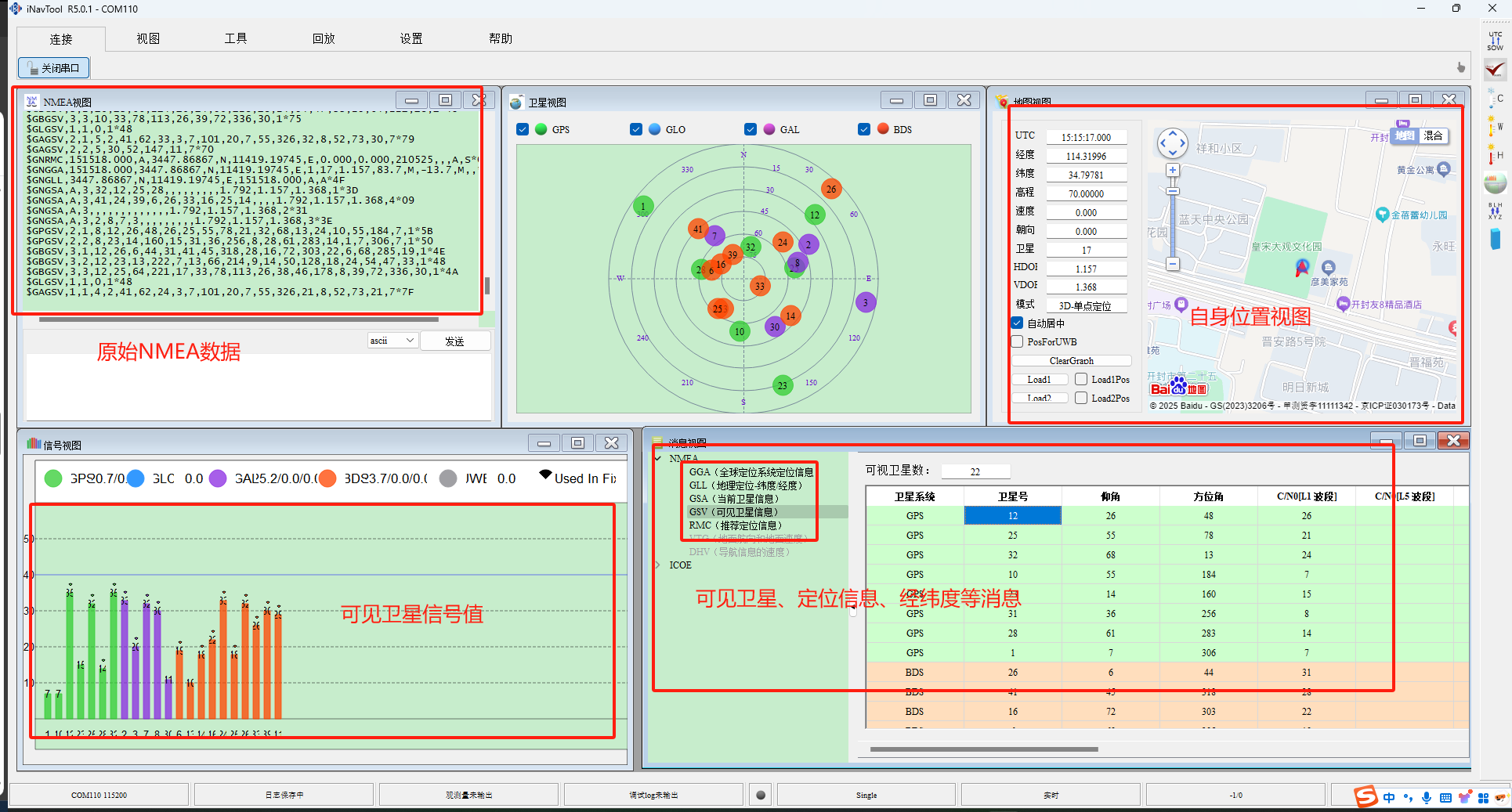The width and height of the screenshot is (1512, 812).
Task: Click the map pan control arrows
Action: tap(1172, 143)
